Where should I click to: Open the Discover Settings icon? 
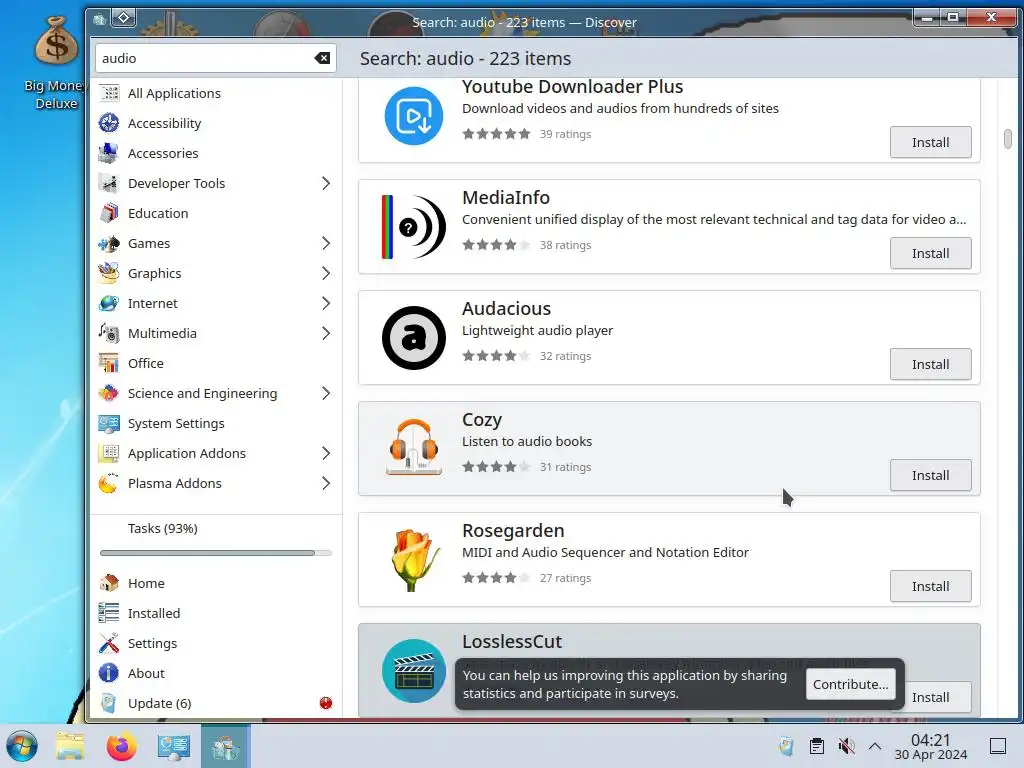(x=109, y=643)
